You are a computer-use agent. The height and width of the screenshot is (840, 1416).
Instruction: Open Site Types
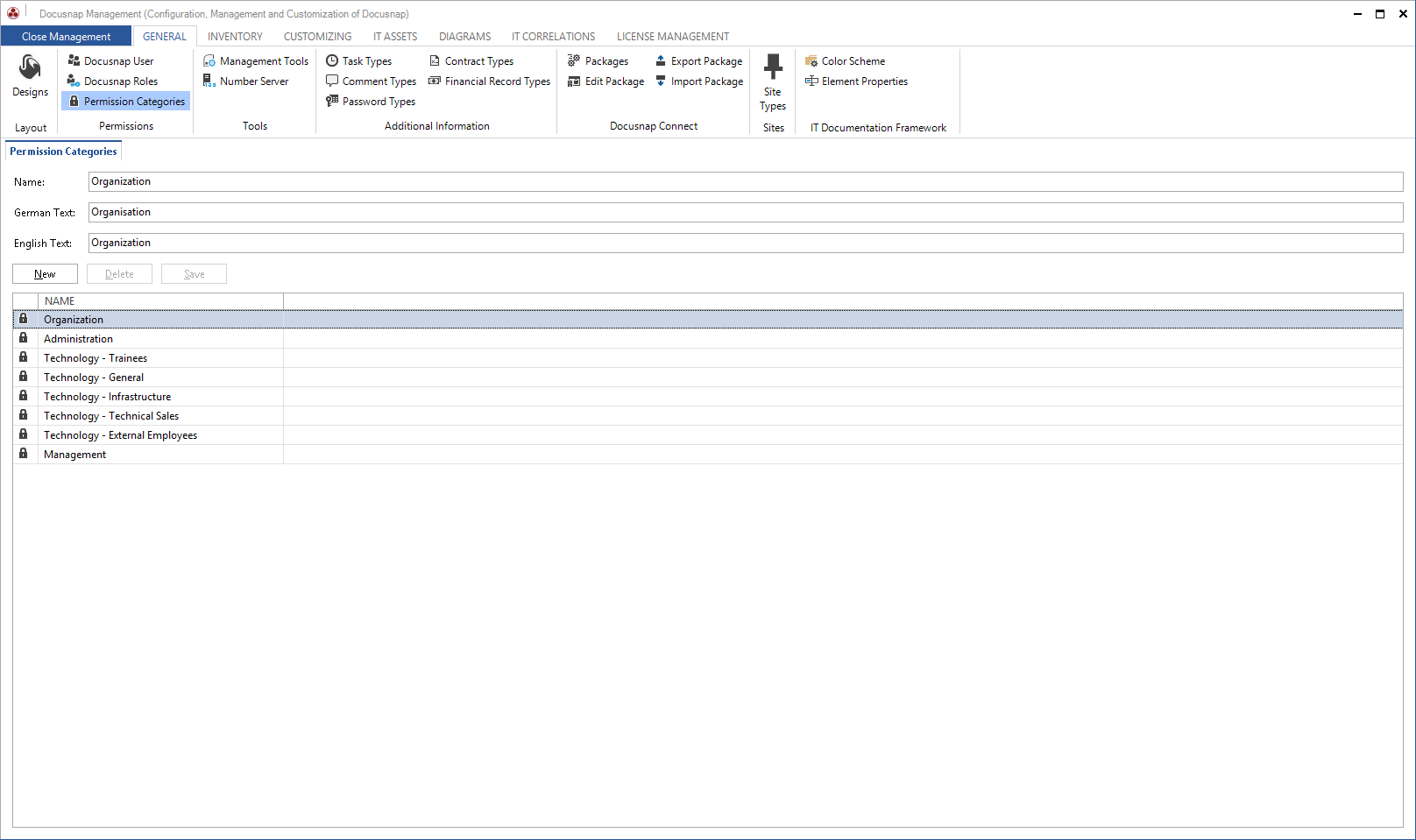pos(773,82)
